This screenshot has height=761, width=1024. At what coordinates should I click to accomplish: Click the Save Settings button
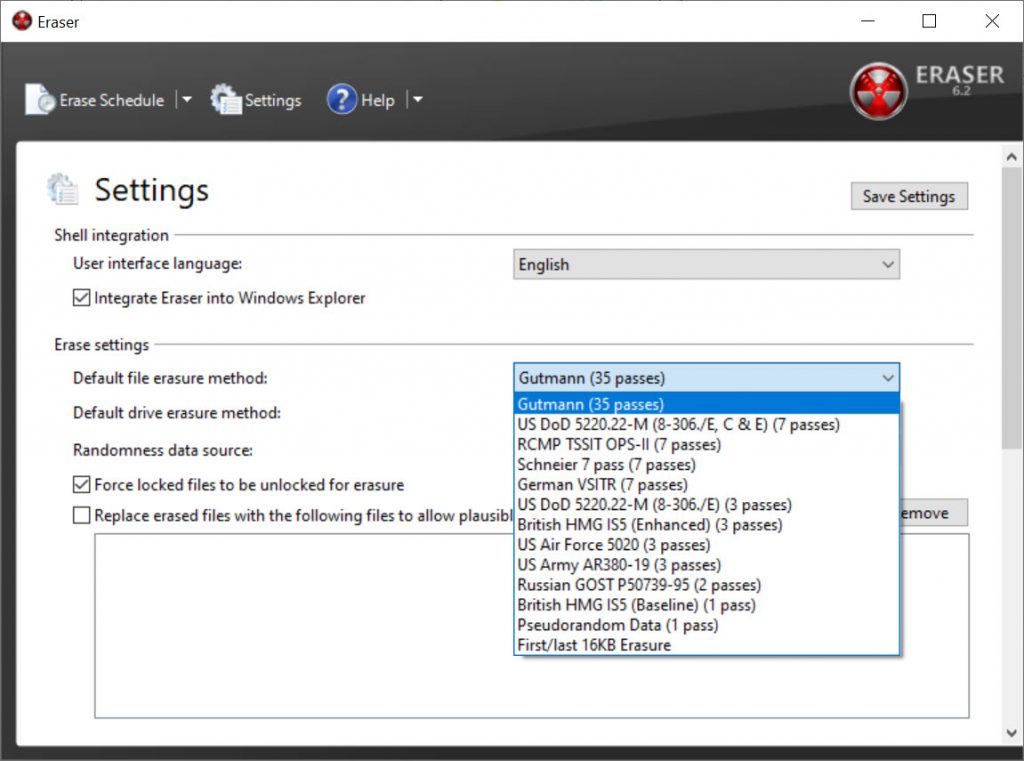(908, 196)
